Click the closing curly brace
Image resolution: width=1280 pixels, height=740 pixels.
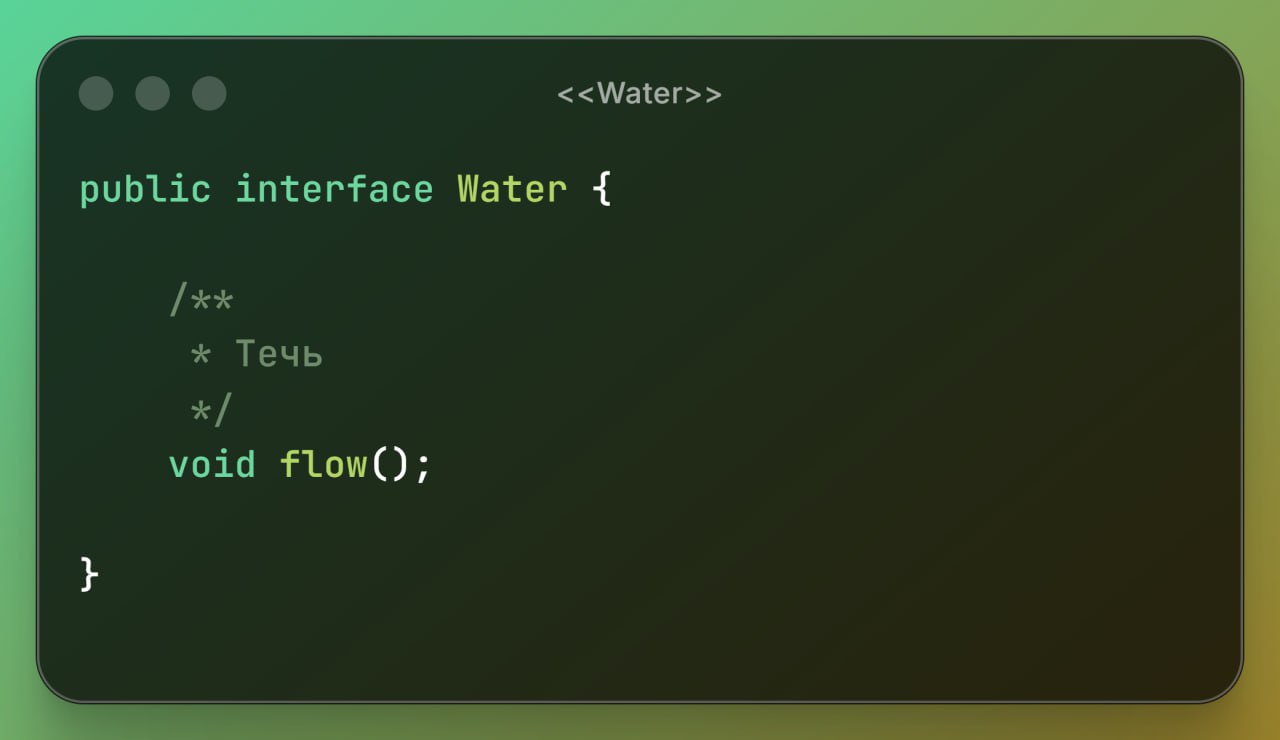[90, 575]
